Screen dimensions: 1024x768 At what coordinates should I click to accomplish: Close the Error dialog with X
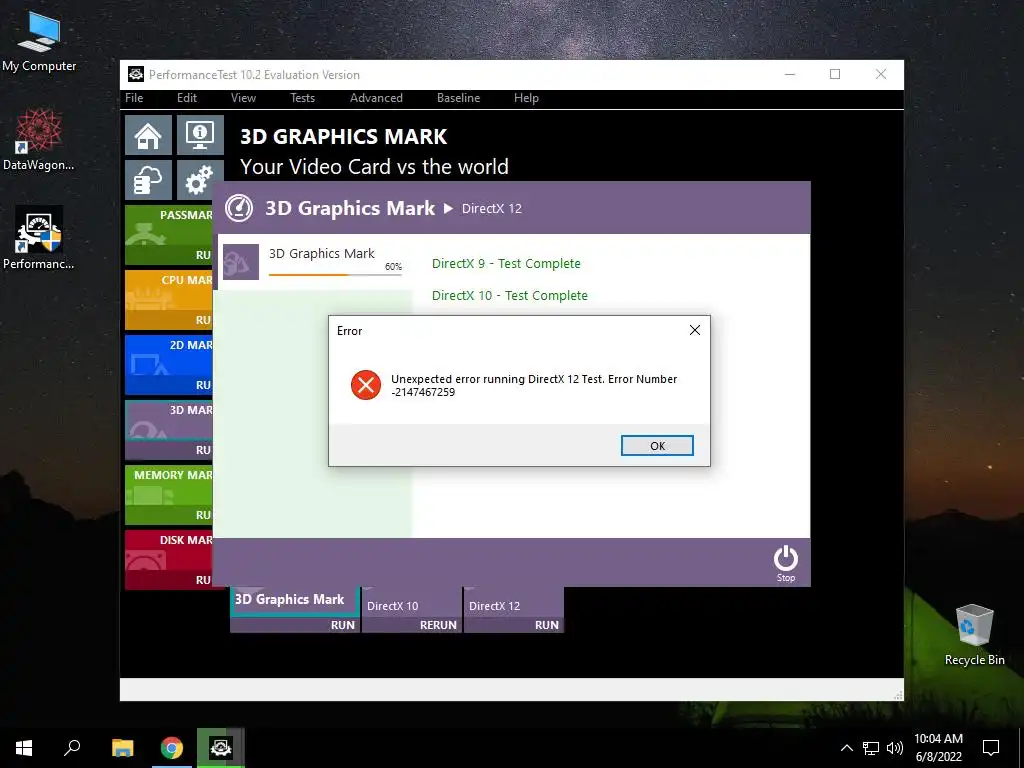pyautogui.click(x=695, y=330)
